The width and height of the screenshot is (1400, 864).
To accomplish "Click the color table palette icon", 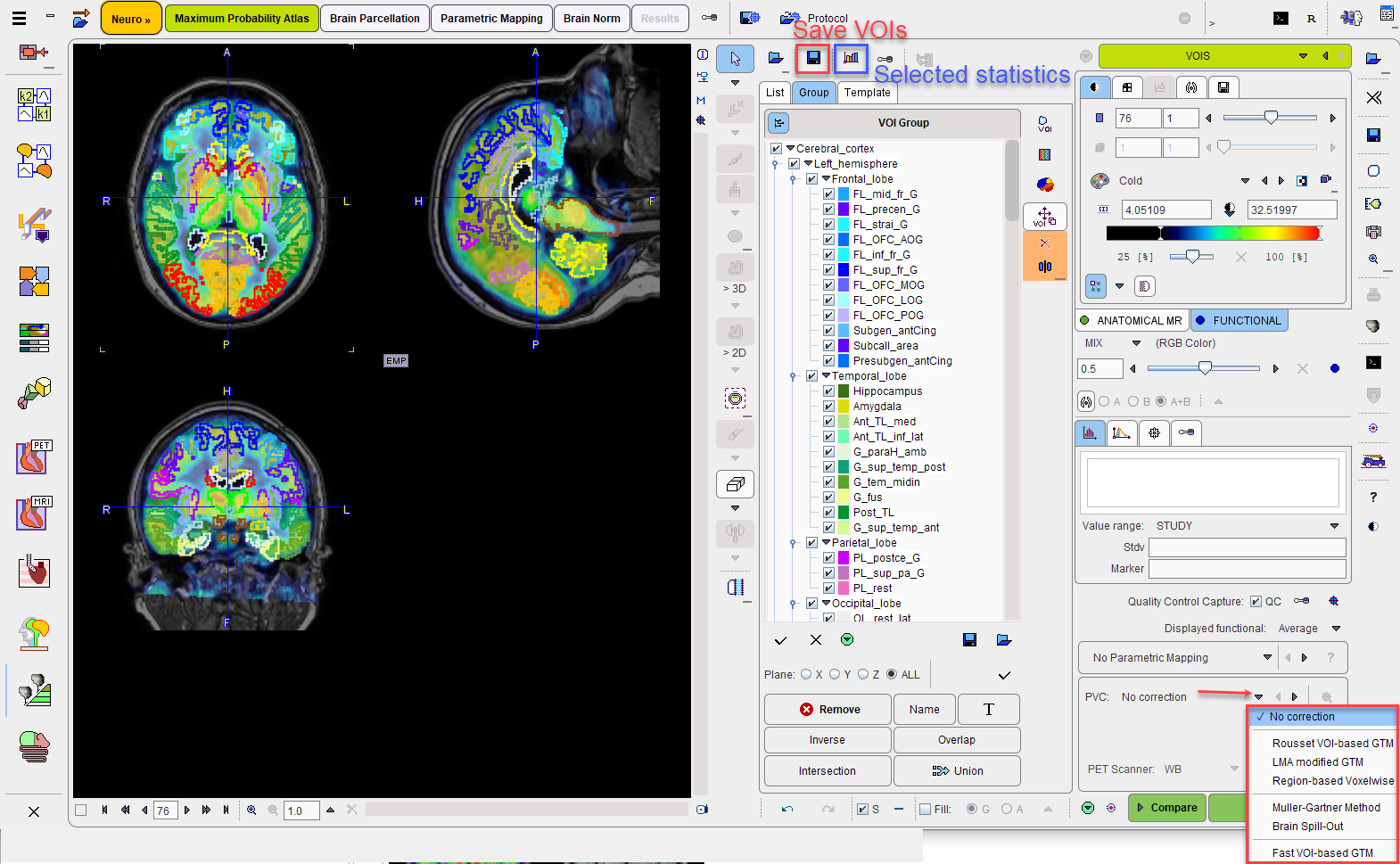I will pos(1100,180).
